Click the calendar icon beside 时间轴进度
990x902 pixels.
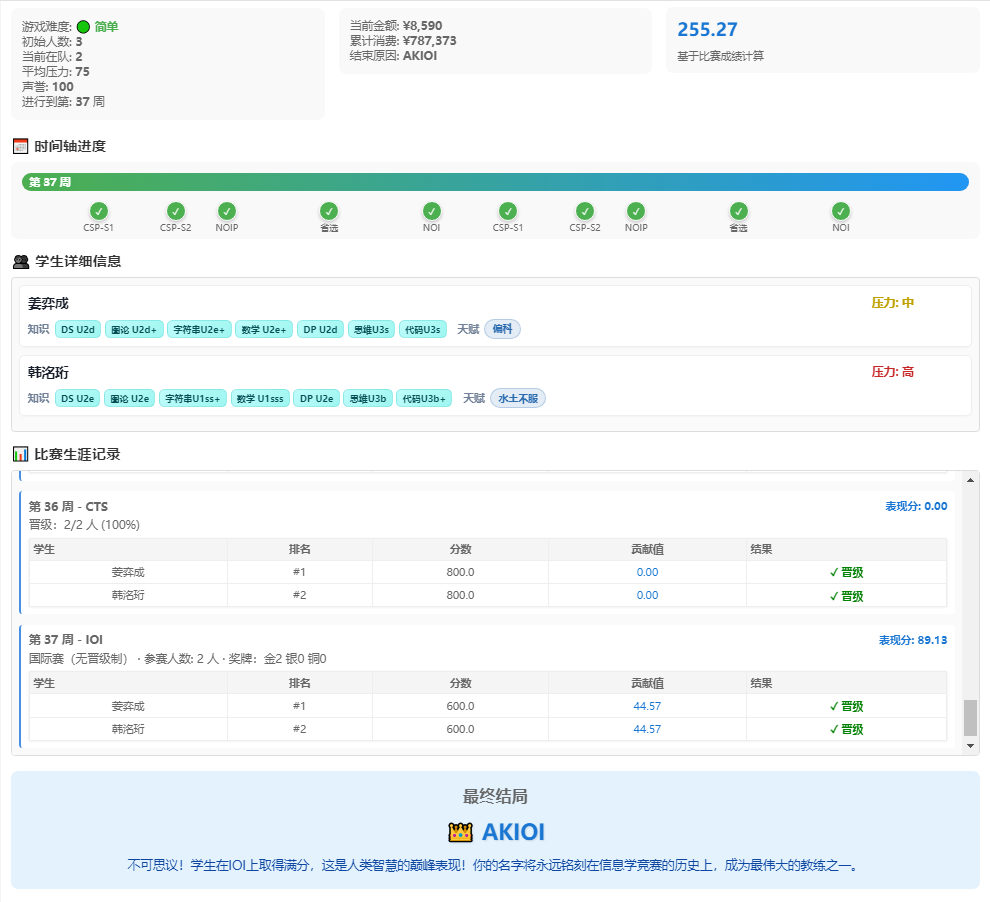[20, 146]
